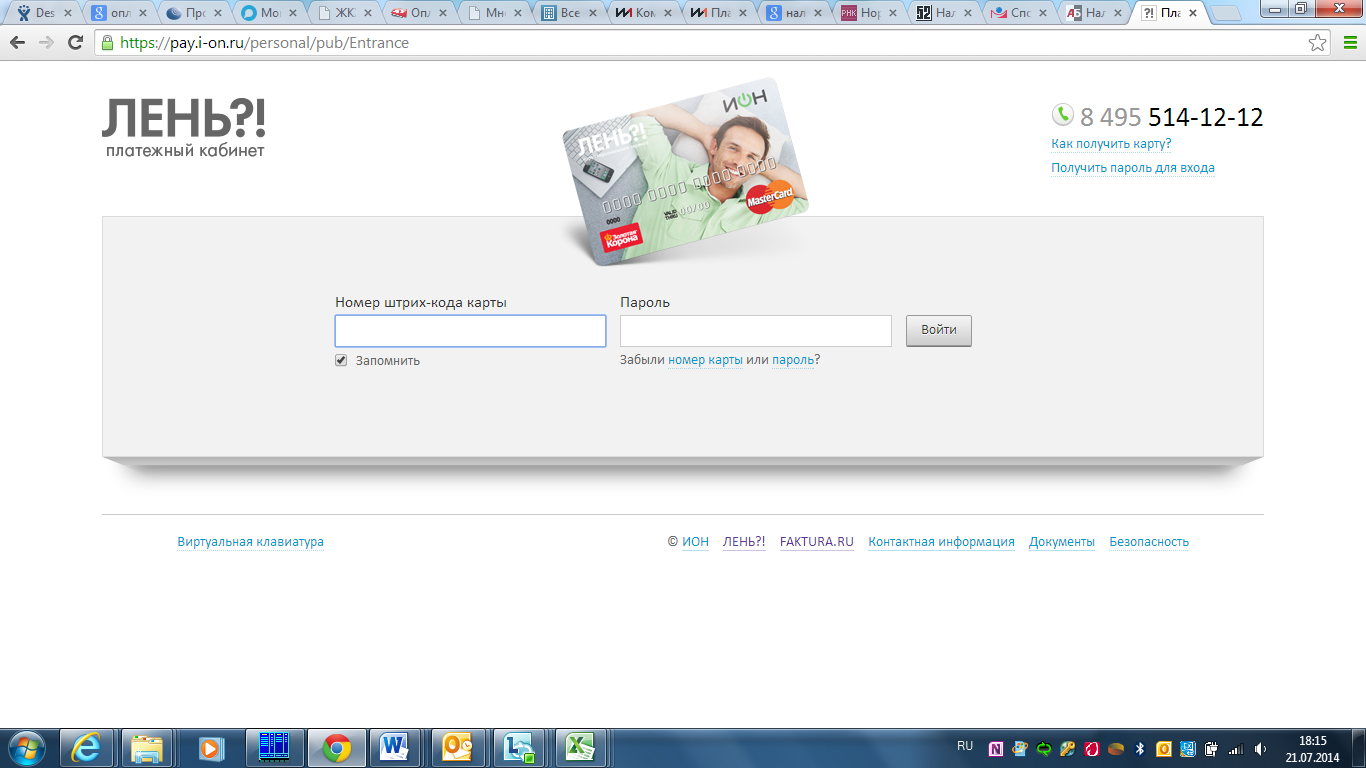Click the browser Forward arrow

[x=46, y=43]
